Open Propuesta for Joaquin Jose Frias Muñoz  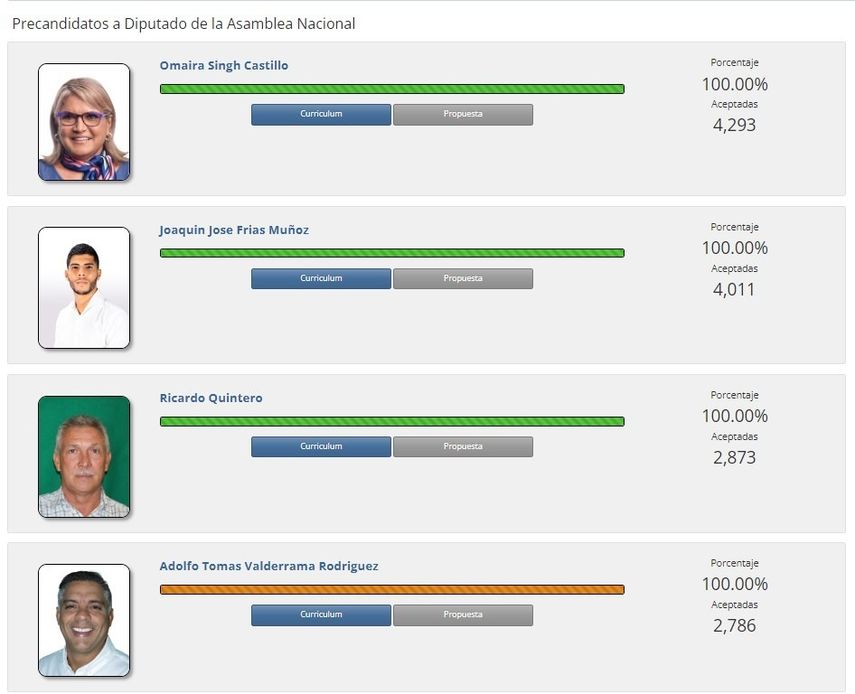[x=462, y=278]
